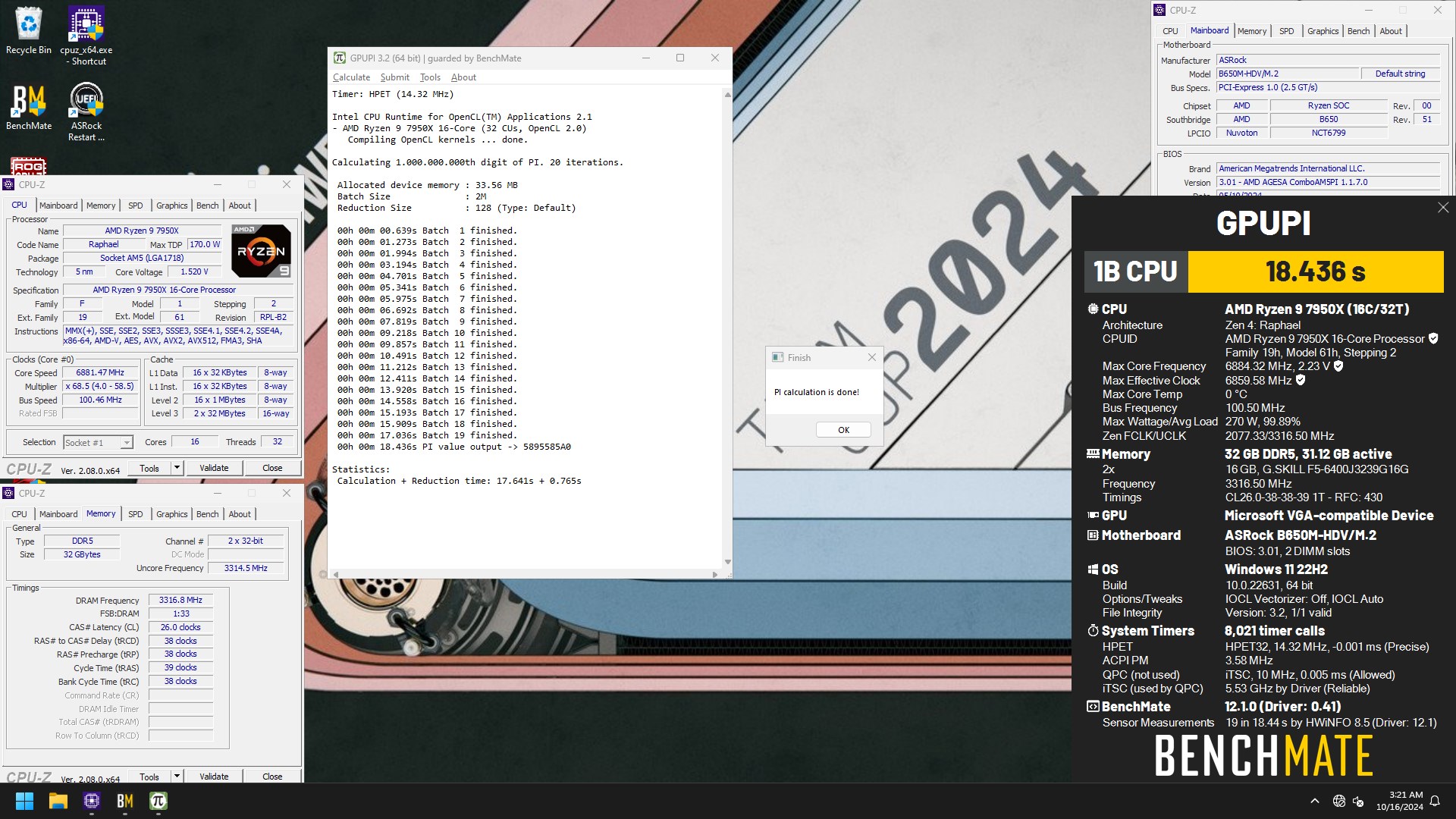
Task: Close the Finish dialog with the X
Action: pyautogui.click(x=871, y=357)
